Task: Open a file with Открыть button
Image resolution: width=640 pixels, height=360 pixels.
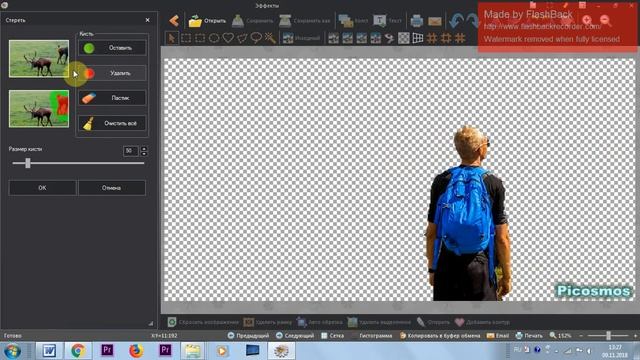Action: pyautogui.click(x=207, y=21)
